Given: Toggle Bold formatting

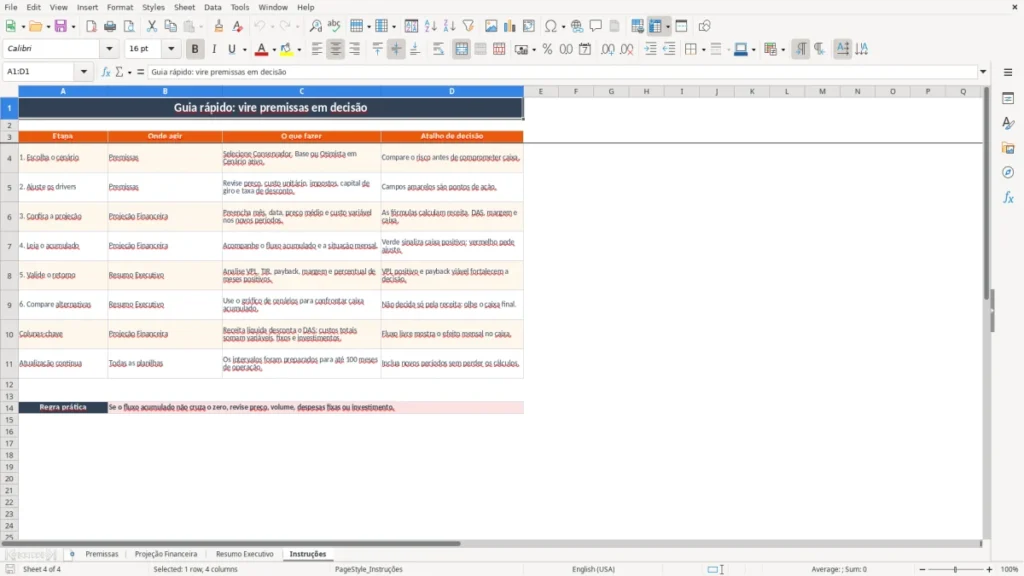Looking at the screenshot, I should tap(195, 49).
